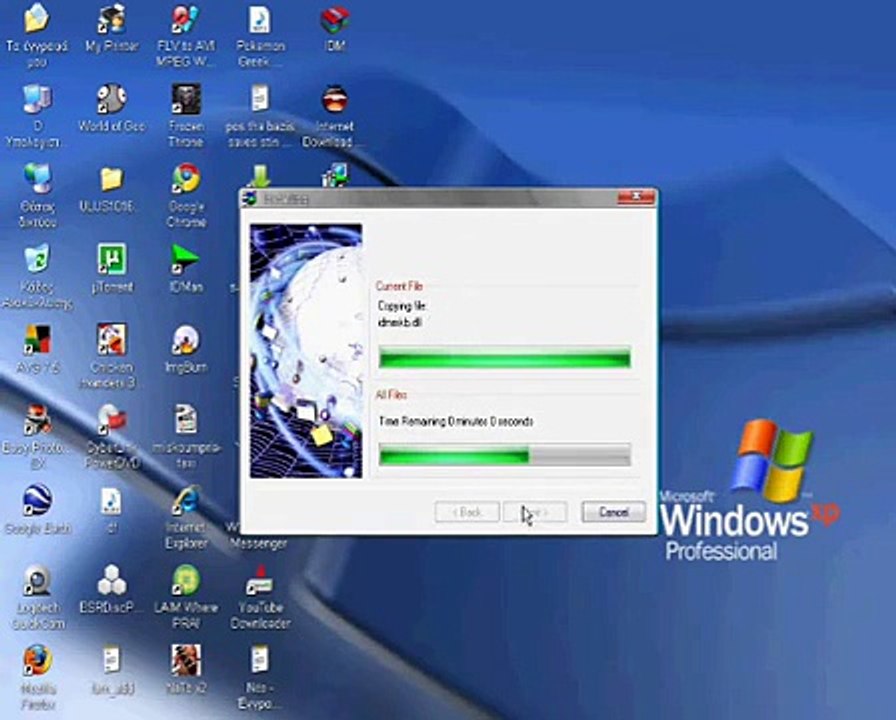Select the midikoumpia-tan video file
The image size is (896, 720).
(186, 419)
